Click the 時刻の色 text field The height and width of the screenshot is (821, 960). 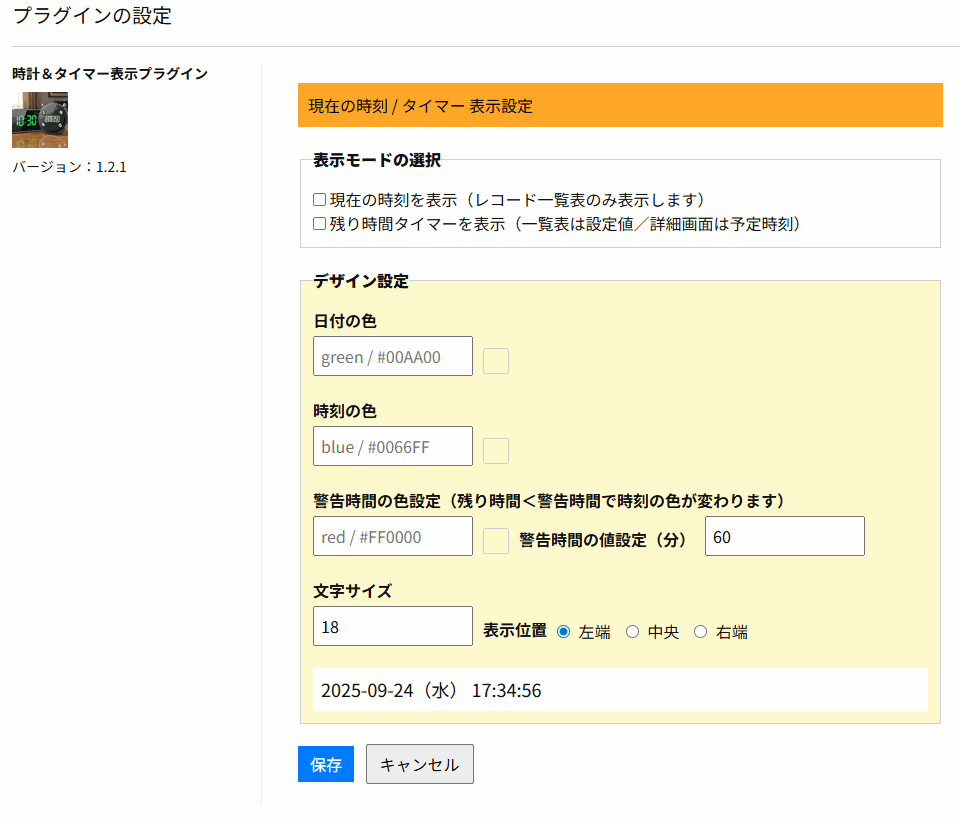point(392,446)
